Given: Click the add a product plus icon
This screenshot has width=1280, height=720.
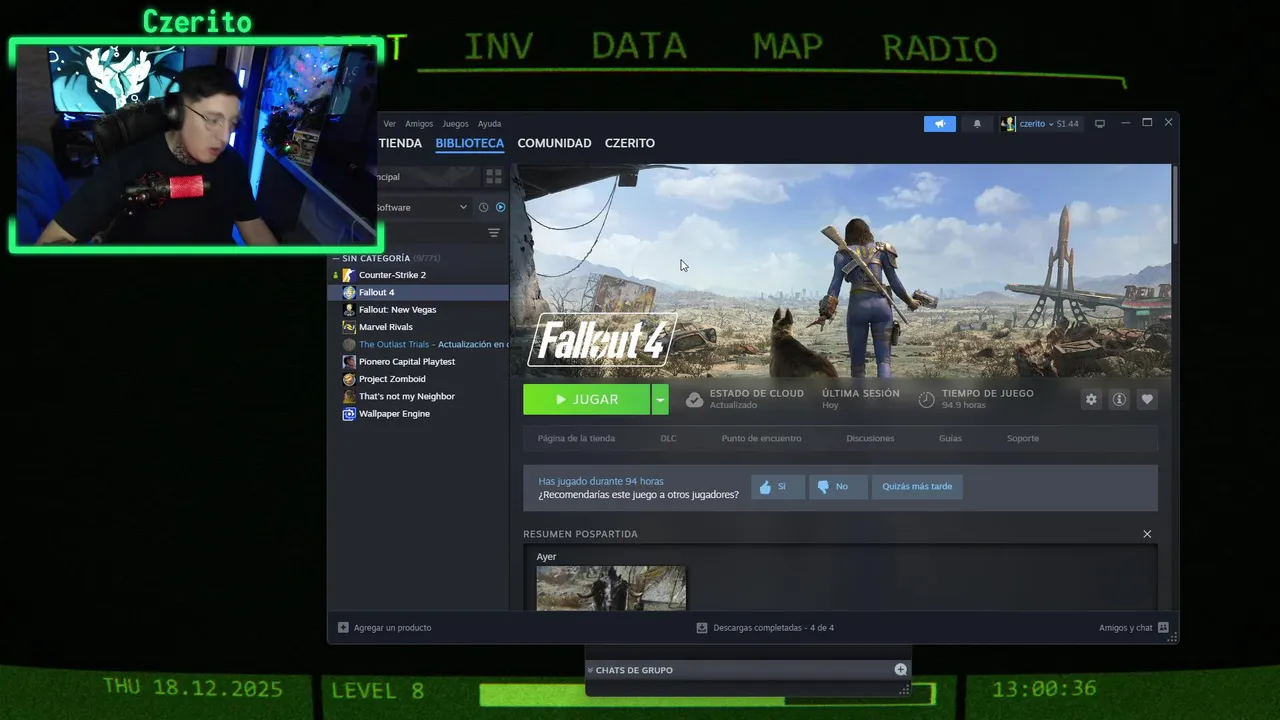Looking at the screenshot, I should 343,628.
